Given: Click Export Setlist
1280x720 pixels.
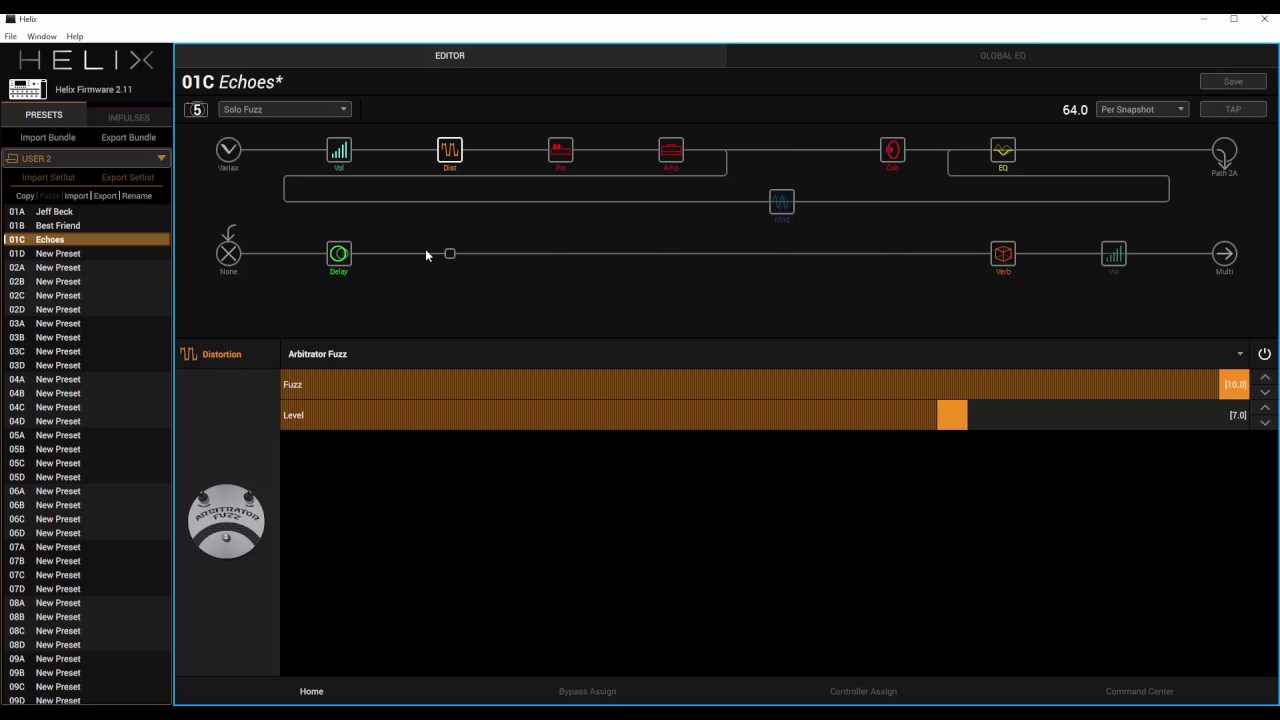Looking at the screenshot, I should tap(128, 177).
